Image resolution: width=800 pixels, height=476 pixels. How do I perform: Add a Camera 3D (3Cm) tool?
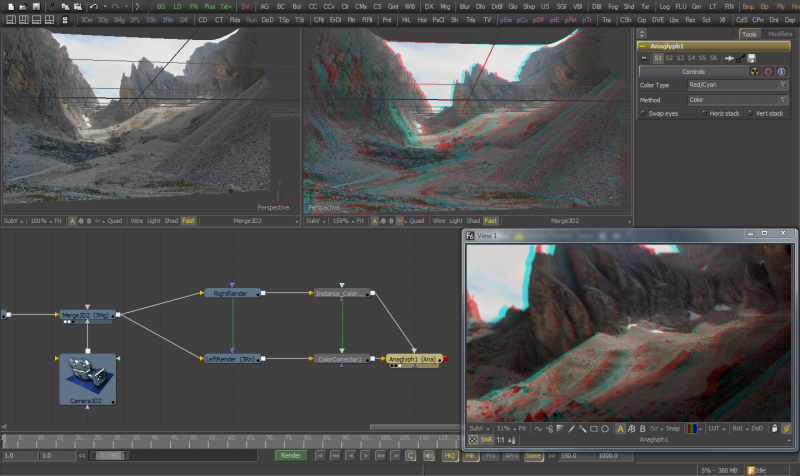[87, 20]
